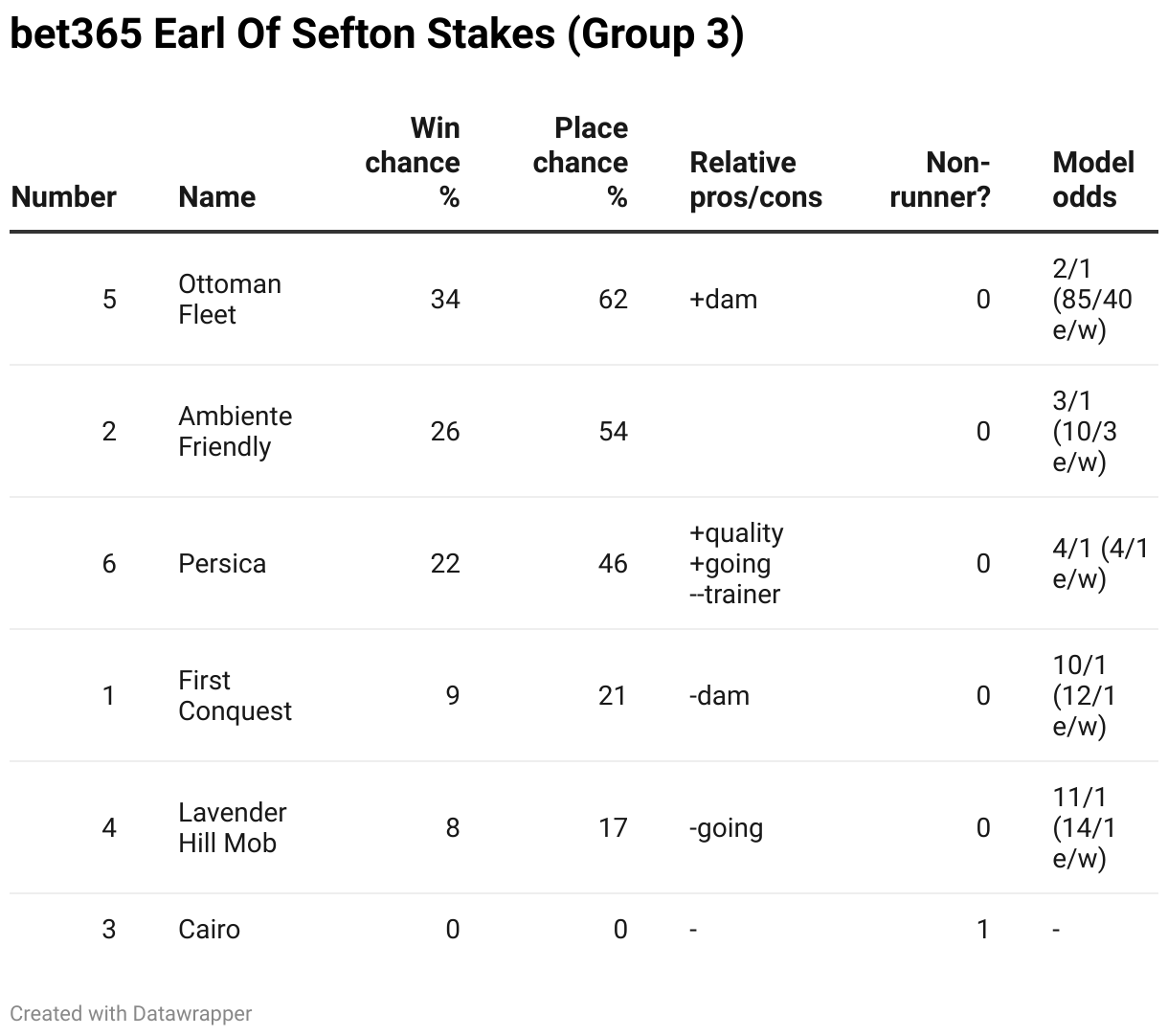
Task: Click the Number column header
Action: click(63, 196)
